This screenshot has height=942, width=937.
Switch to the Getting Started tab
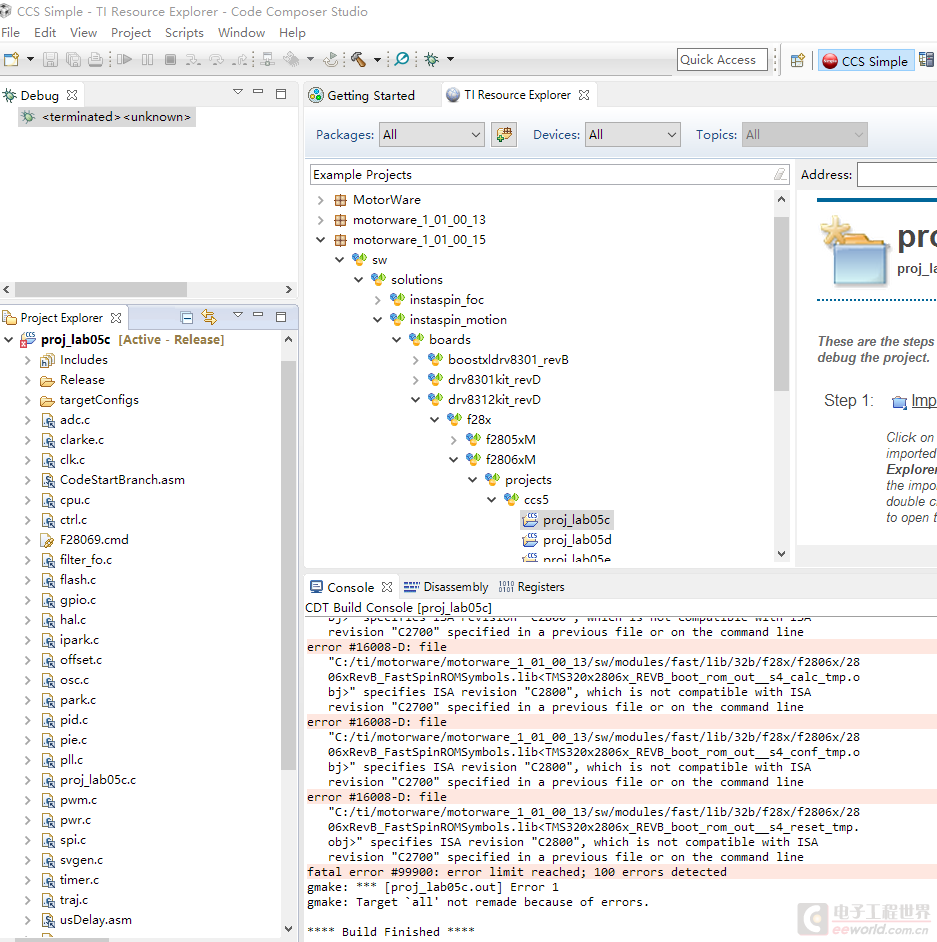(362, 95)
